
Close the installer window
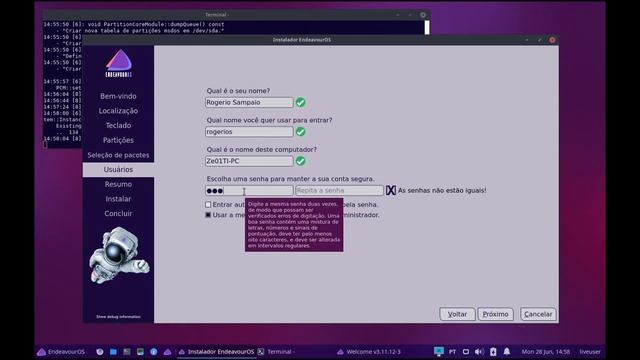[552, 40]
